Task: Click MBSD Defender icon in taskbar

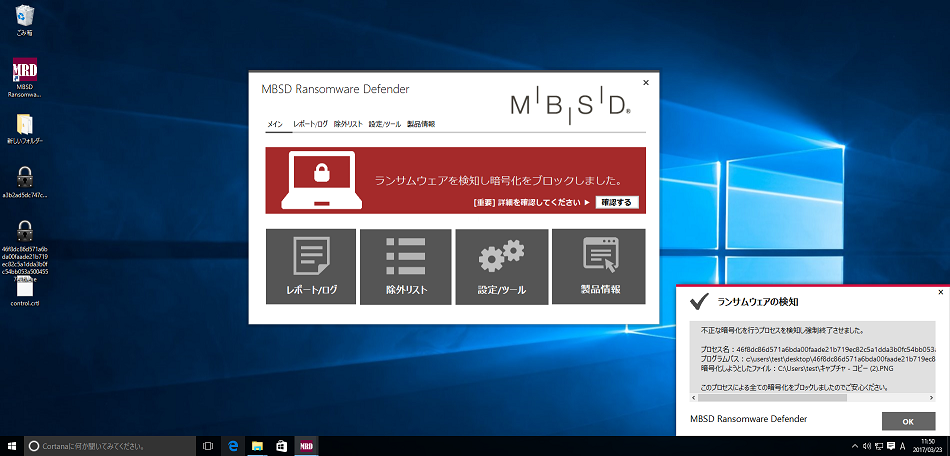Action: (x=308, y=445)
